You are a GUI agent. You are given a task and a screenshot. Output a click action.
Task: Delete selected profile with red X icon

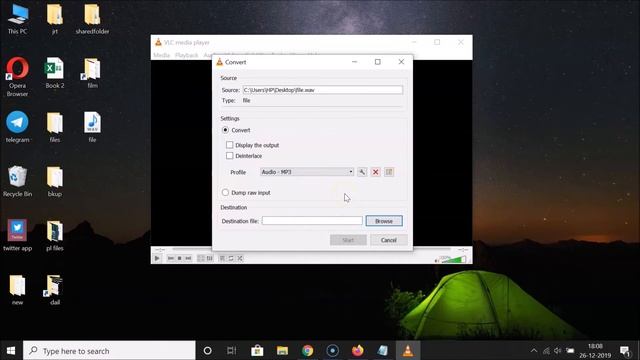(x=376, y=172)
